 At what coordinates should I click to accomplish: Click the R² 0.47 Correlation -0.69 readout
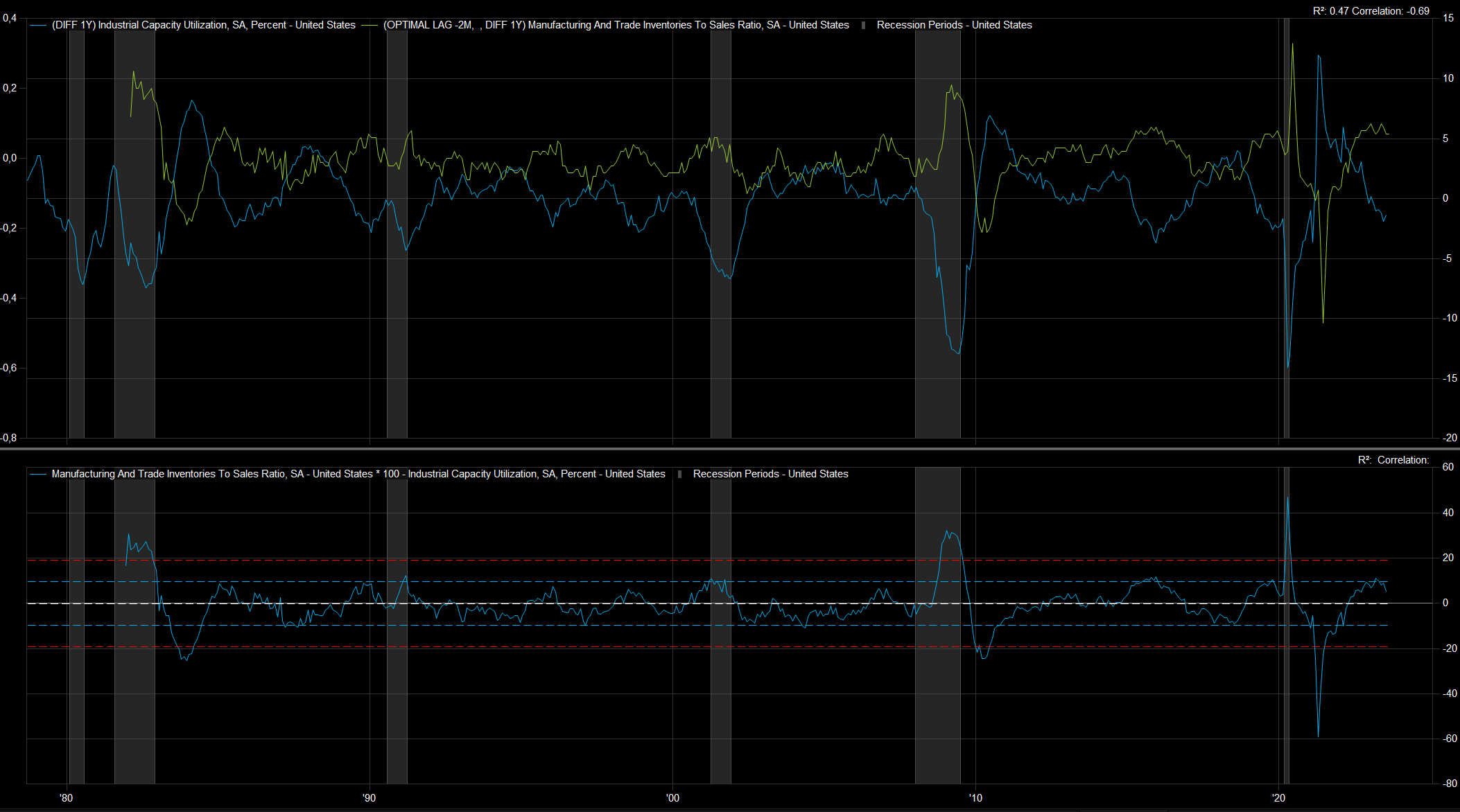click(x=1371, y=11)
